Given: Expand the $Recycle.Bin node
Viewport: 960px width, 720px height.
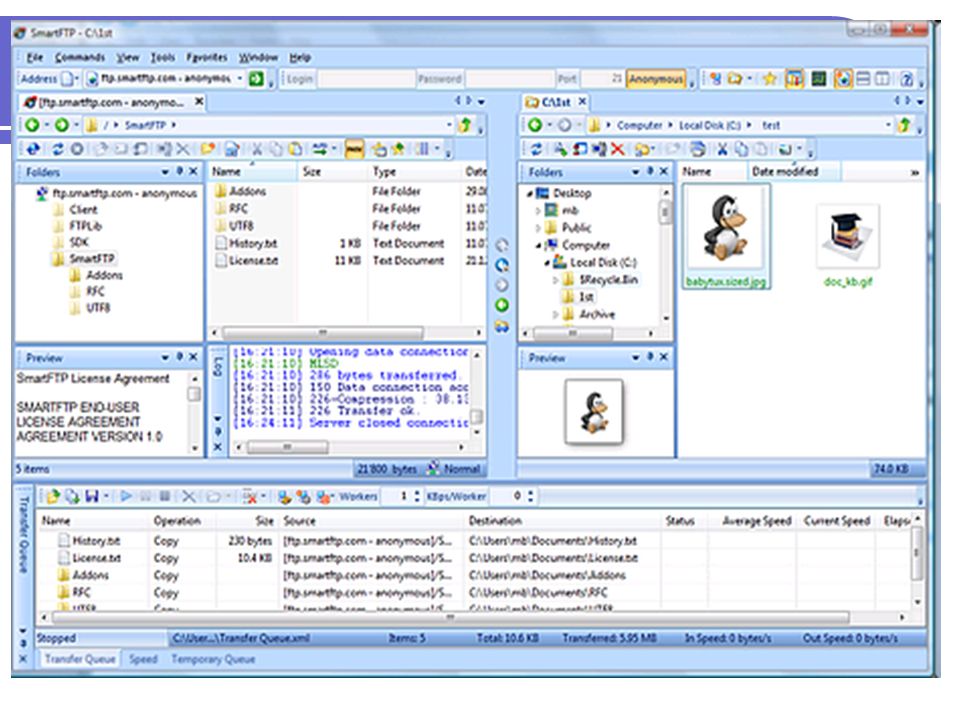Looking at the screenshot, I should coord(556,280).
